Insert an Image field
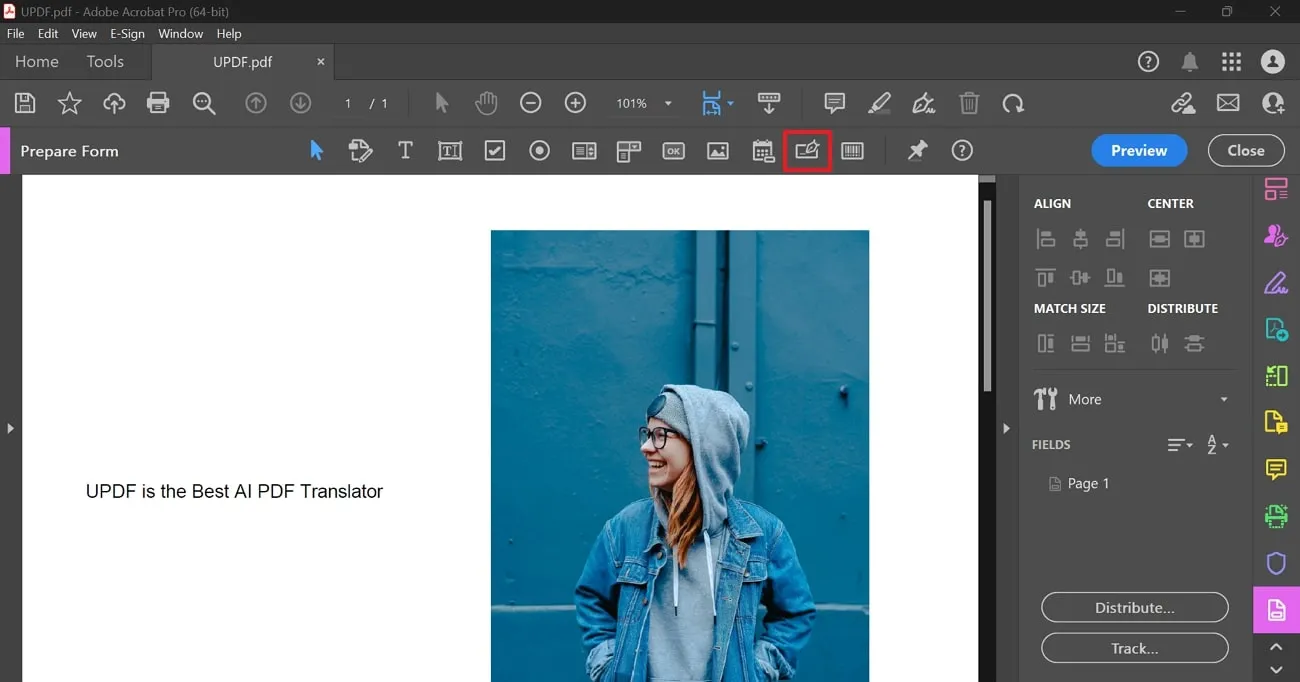Image resolution: width=1300 pixels, height=682 pixels. point(717,150)
